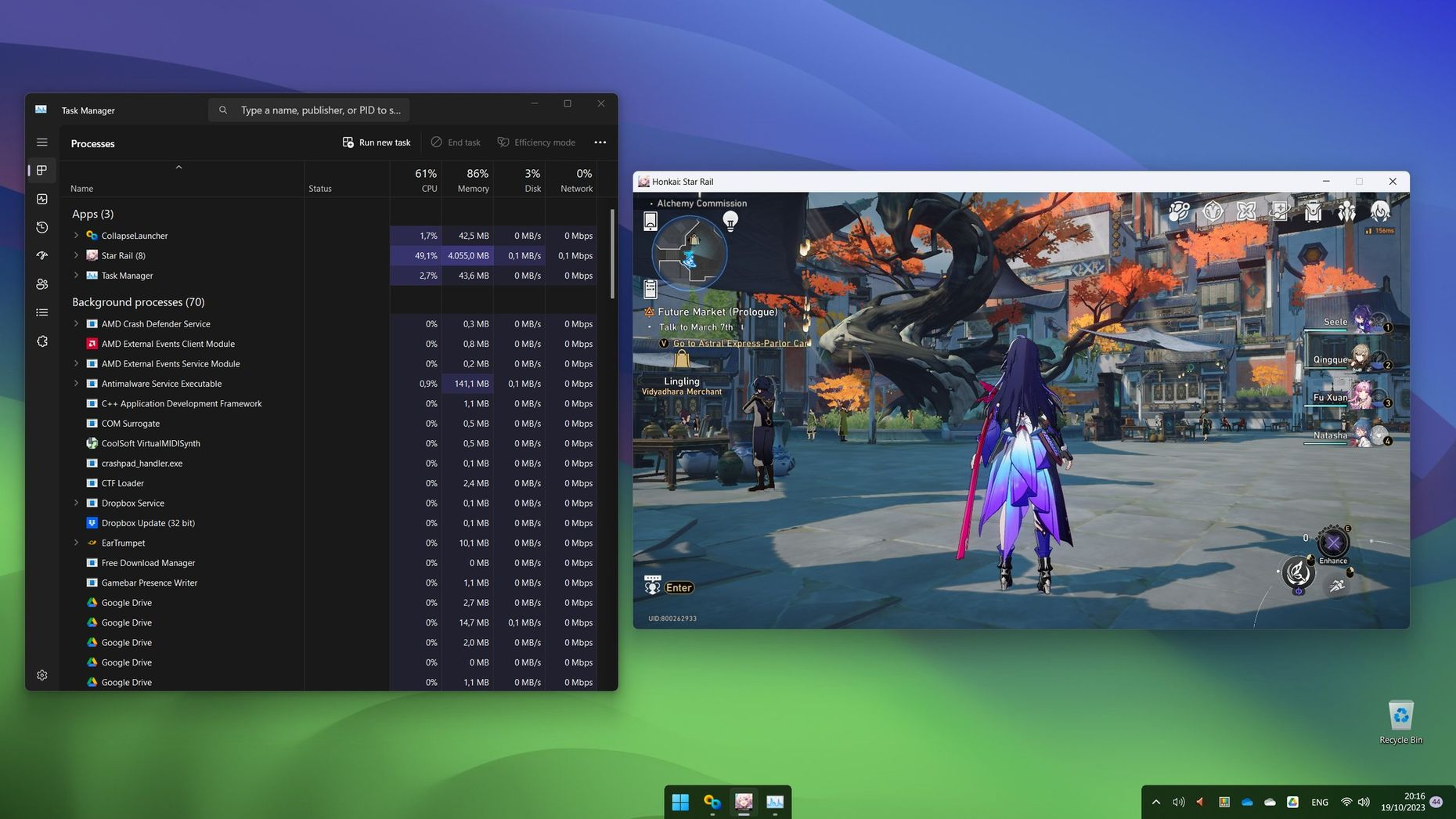This screenshot has width=1456, height=819.
Task: Expand the EarTrumpet process row
Action: [x=76, y=543]
